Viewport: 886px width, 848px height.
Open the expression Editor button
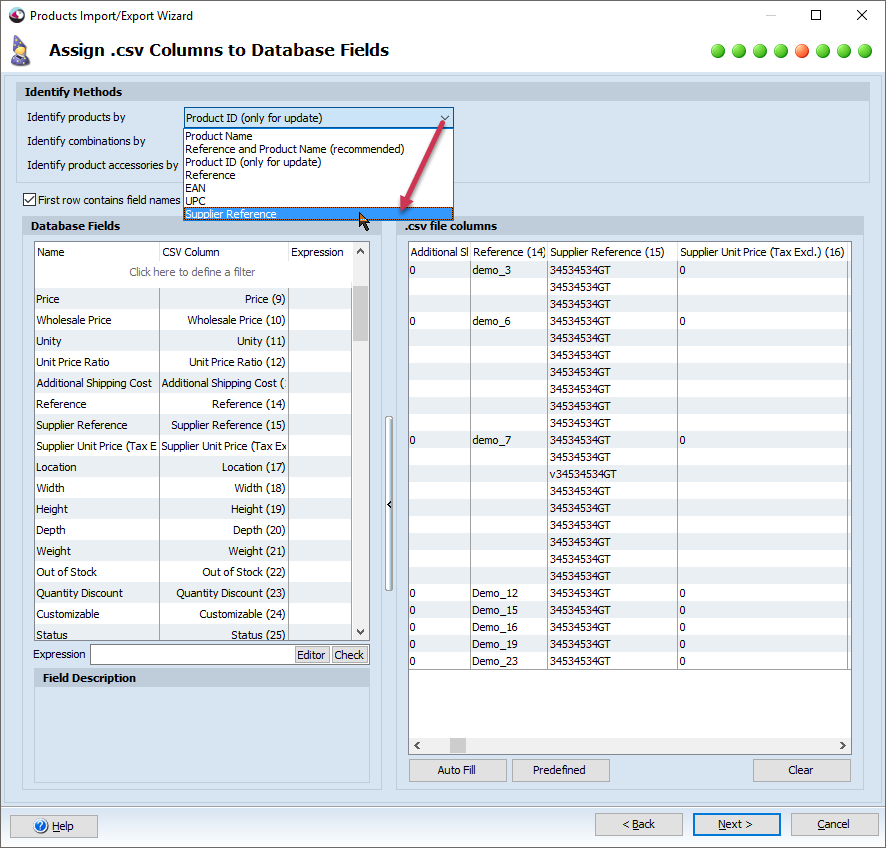[311, 655]
